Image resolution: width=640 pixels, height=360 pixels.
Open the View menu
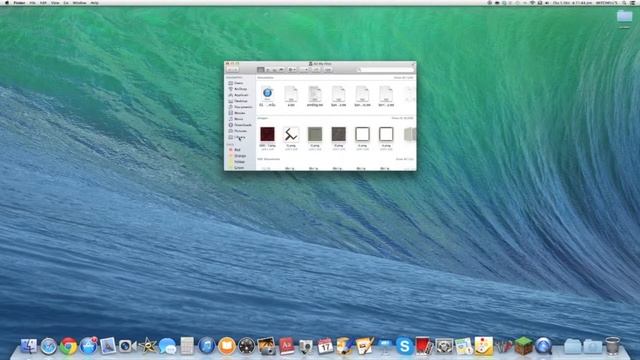point(55,3)
